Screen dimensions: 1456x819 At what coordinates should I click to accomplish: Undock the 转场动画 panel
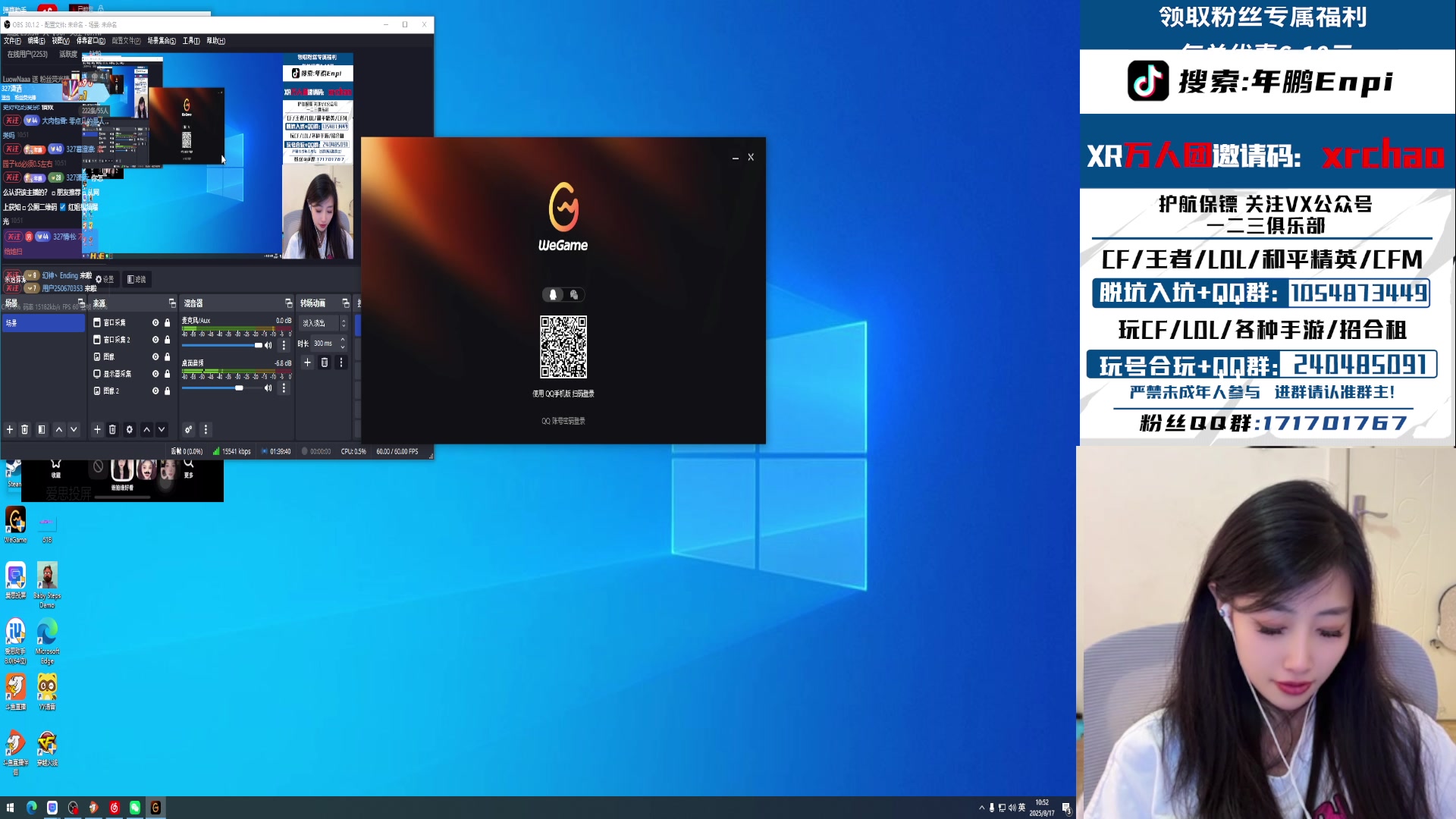tap(346, 303)
